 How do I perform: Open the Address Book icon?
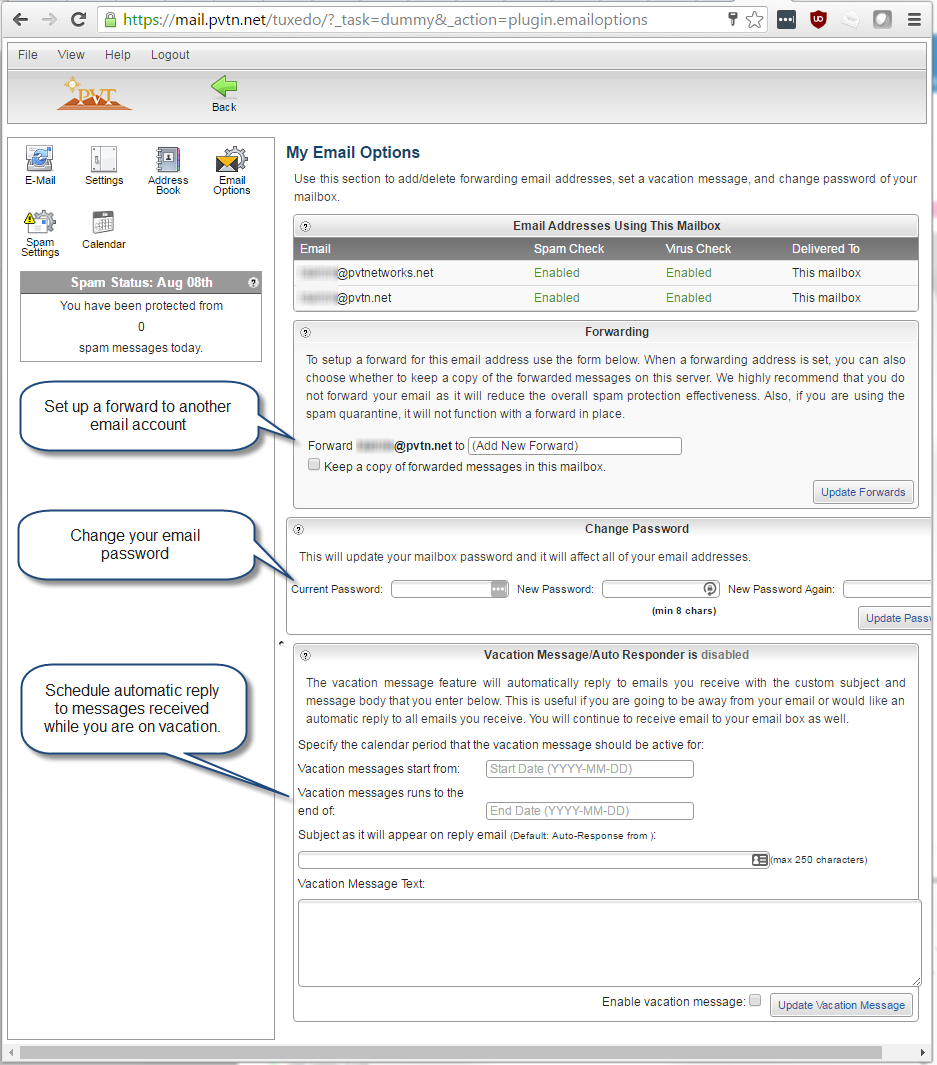click(168, 170)
